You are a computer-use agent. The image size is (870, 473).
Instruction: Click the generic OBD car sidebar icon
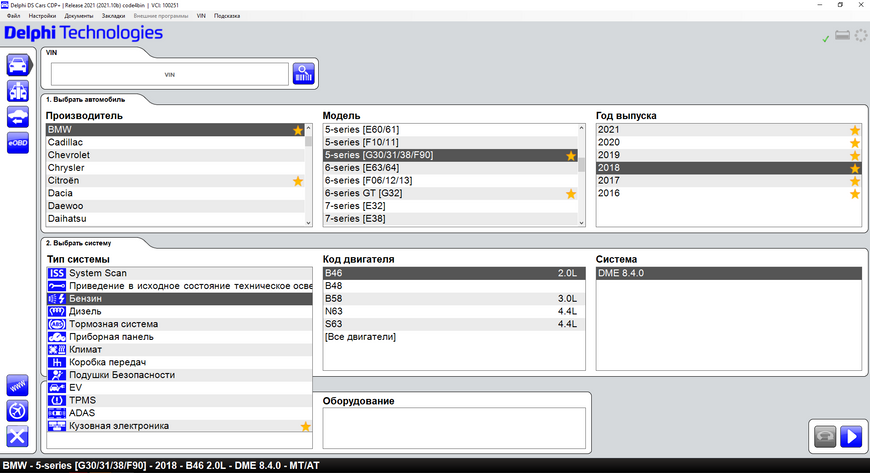pos(18,117)
